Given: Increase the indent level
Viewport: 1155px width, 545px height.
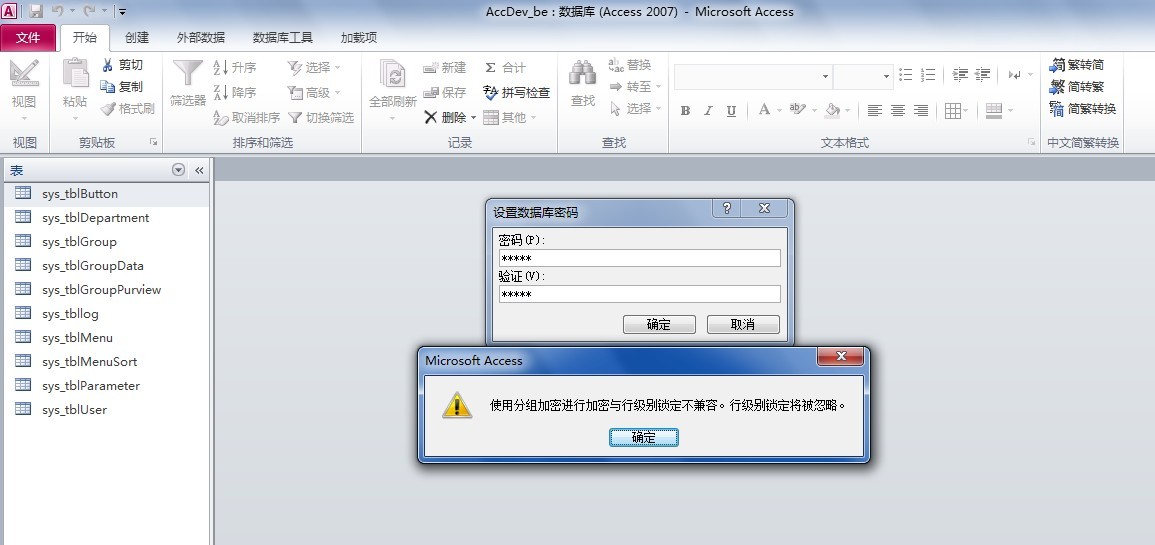Looking at the screenshot, I should point(983,75).
